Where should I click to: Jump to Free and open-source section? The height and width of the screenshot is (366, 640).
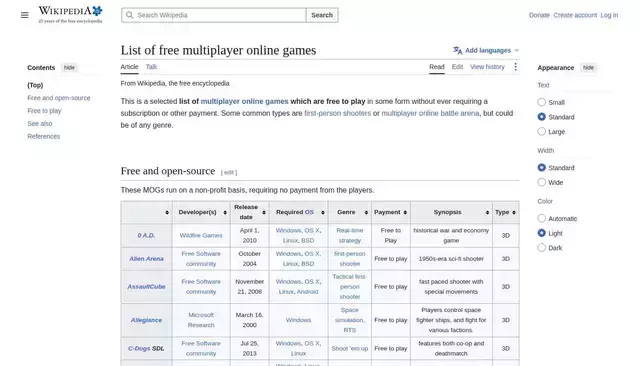(x=59, y=98)
